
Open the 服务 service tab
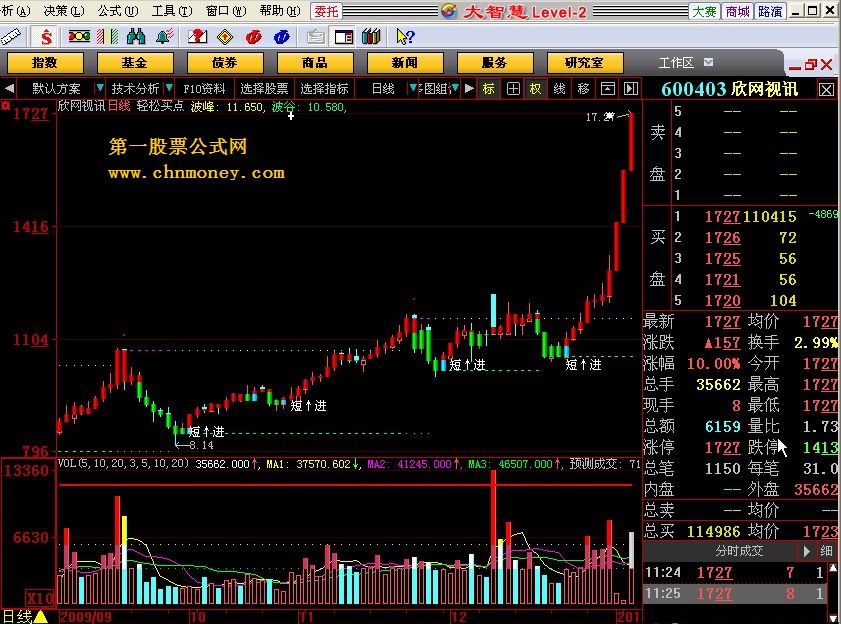(x=495, y=63)
